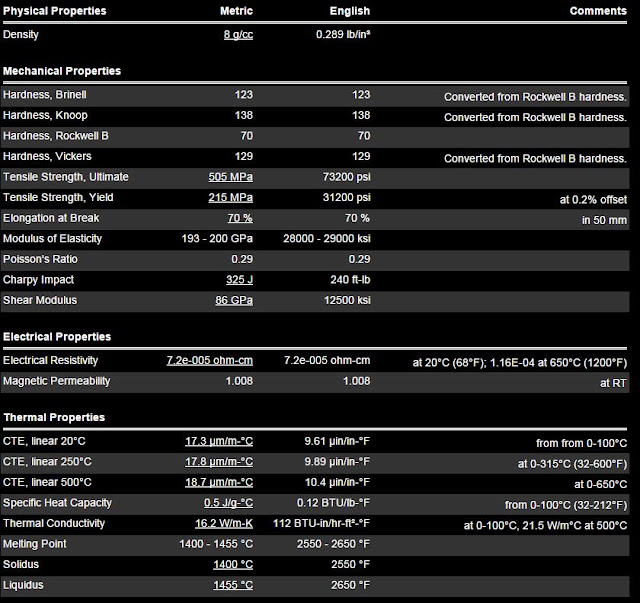Click the 70 % elongation metric link

(x=240, y=218)
